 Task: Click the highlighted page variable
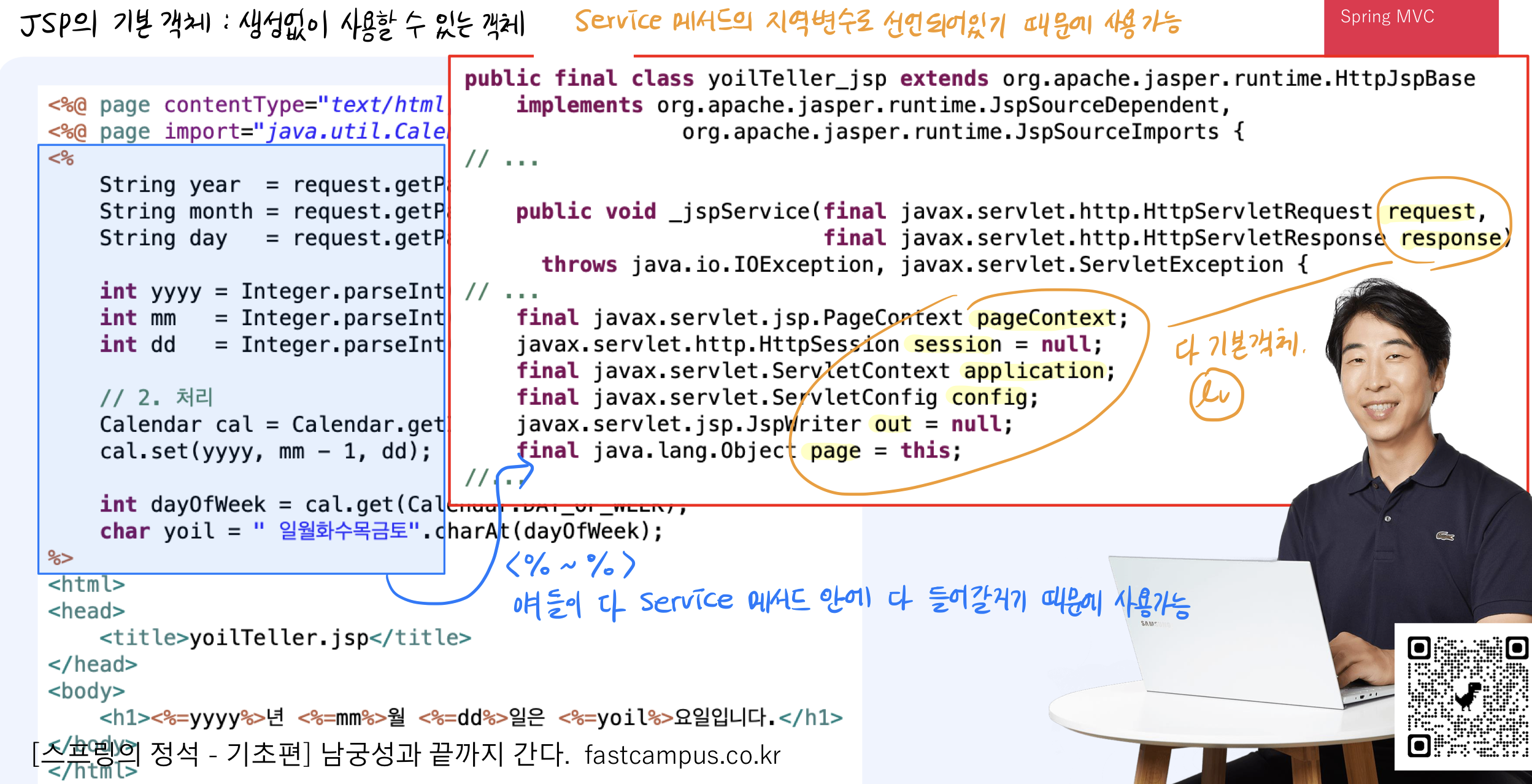[835, 452]
